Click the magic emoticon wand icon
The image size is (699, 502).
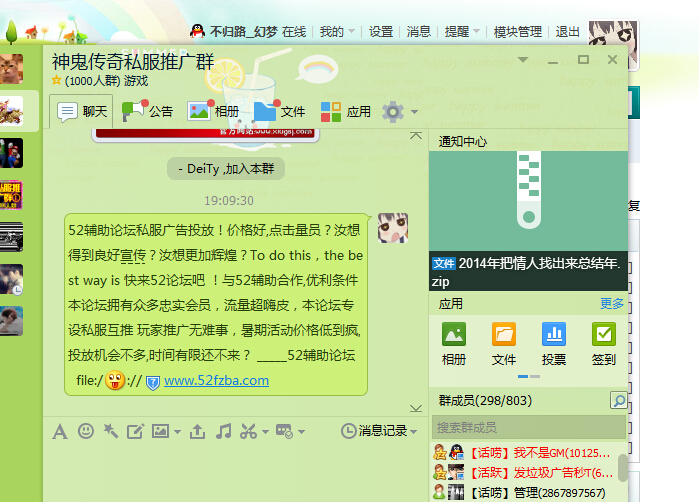111,431
